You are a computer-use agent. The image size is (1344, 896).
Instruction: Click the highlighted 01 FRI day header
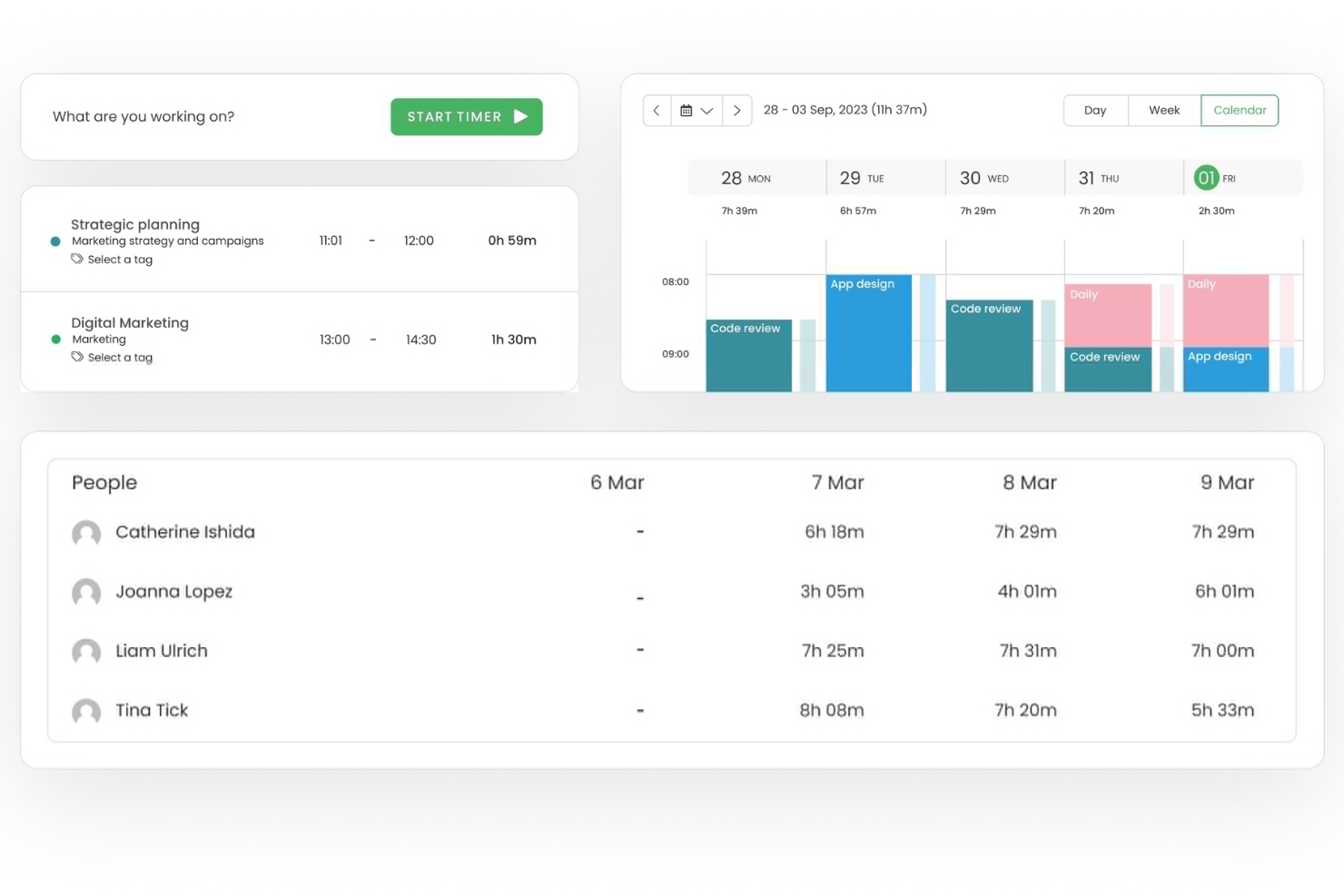point(1208,177)
